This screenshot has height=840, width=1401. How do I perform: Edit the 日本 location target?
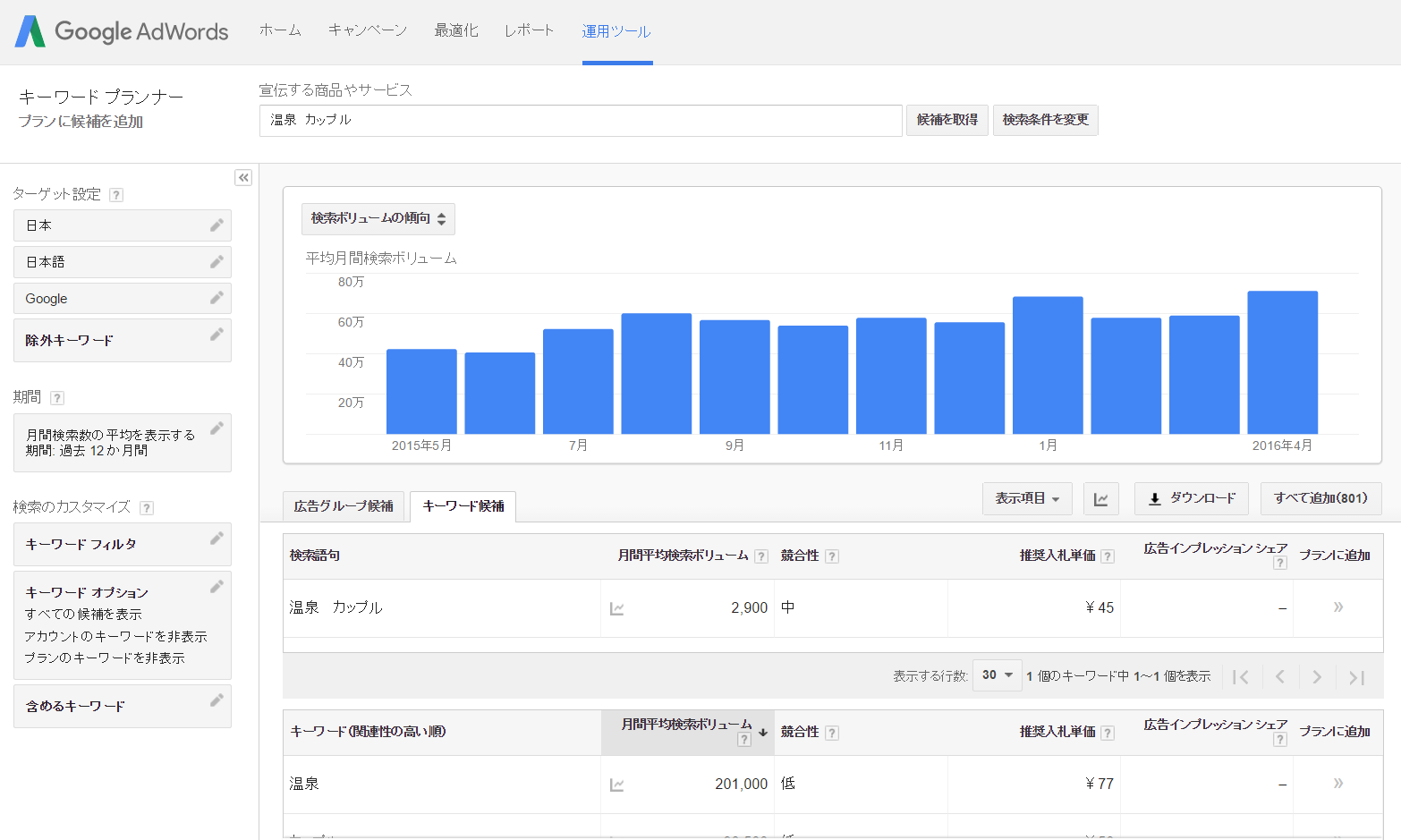(x=217, y=225)
